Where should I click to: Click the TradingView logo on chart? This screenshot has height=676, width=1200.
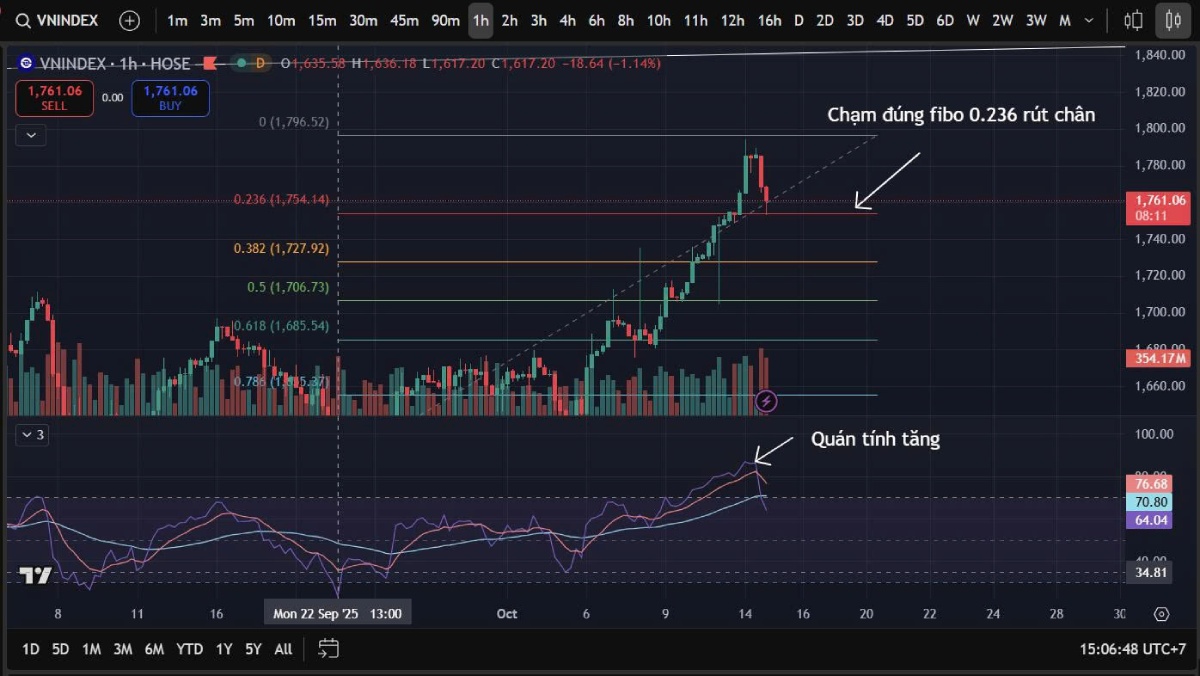tap(36, 575)
